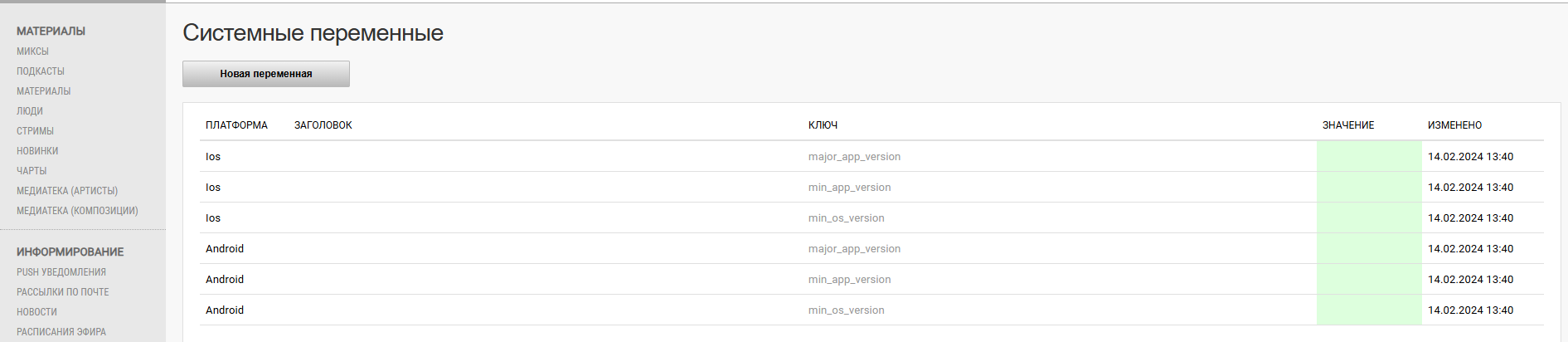The width and height of the screenshot is (1568, 342).
Task: Click the Новая переменная button
Action: (265, 74)
